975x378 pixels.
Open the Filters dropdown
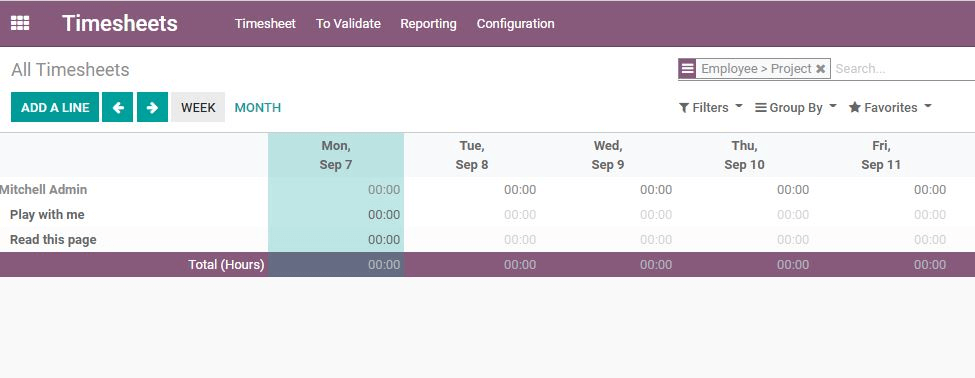(711, 108)
